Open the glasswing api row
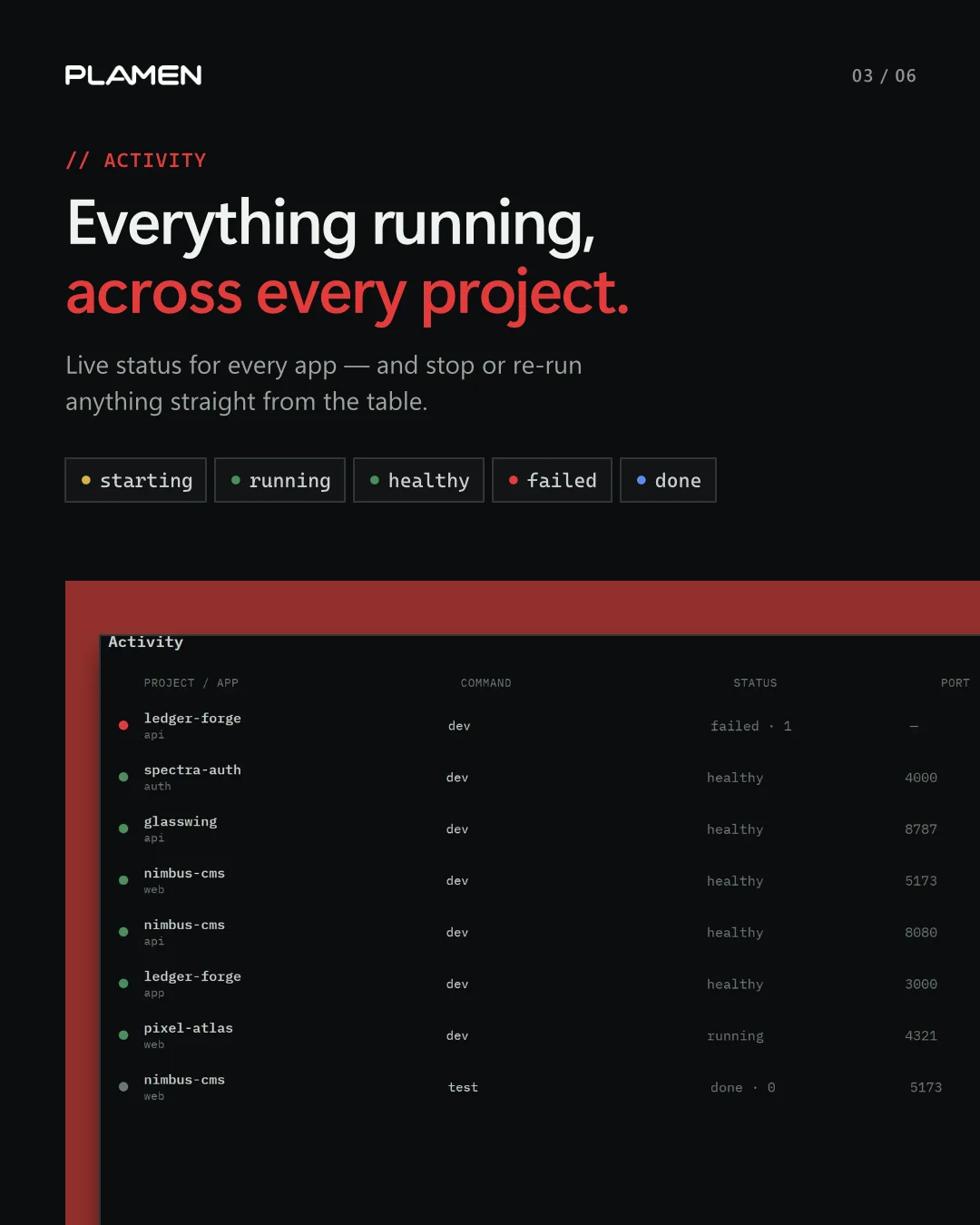 tap(540, 829)
